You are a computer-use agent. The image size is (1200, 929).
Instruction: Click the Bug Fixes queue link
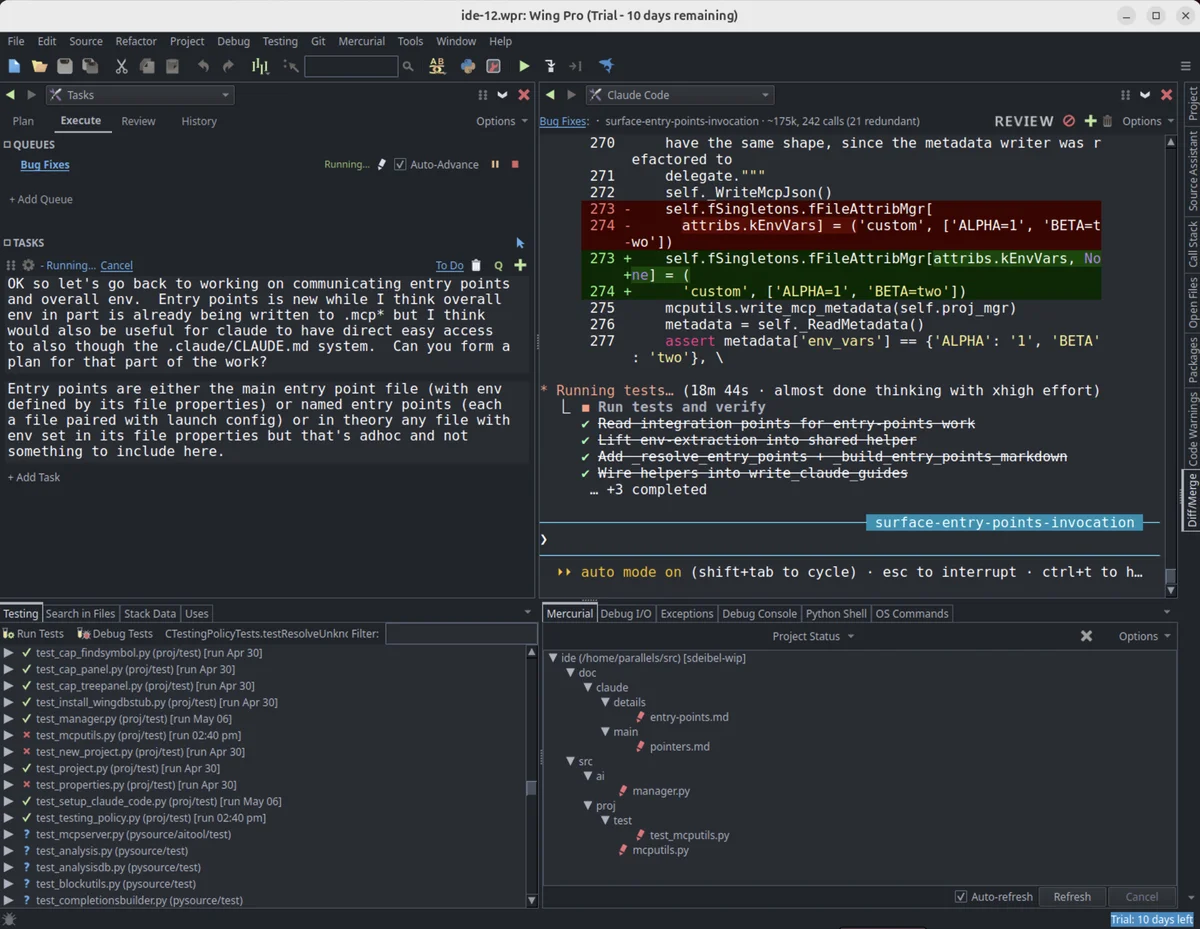45,165
